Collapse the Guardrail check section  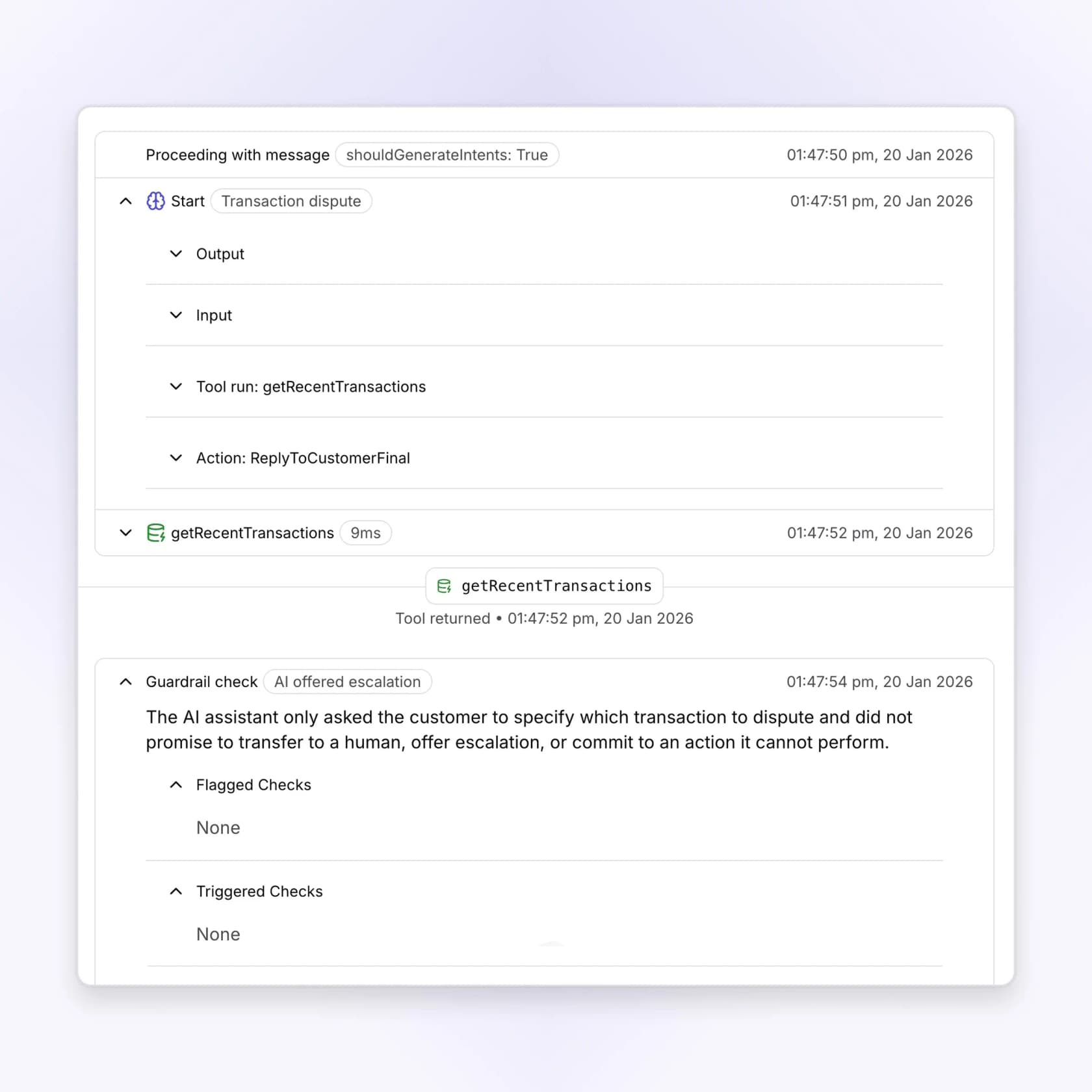point(126,682)
